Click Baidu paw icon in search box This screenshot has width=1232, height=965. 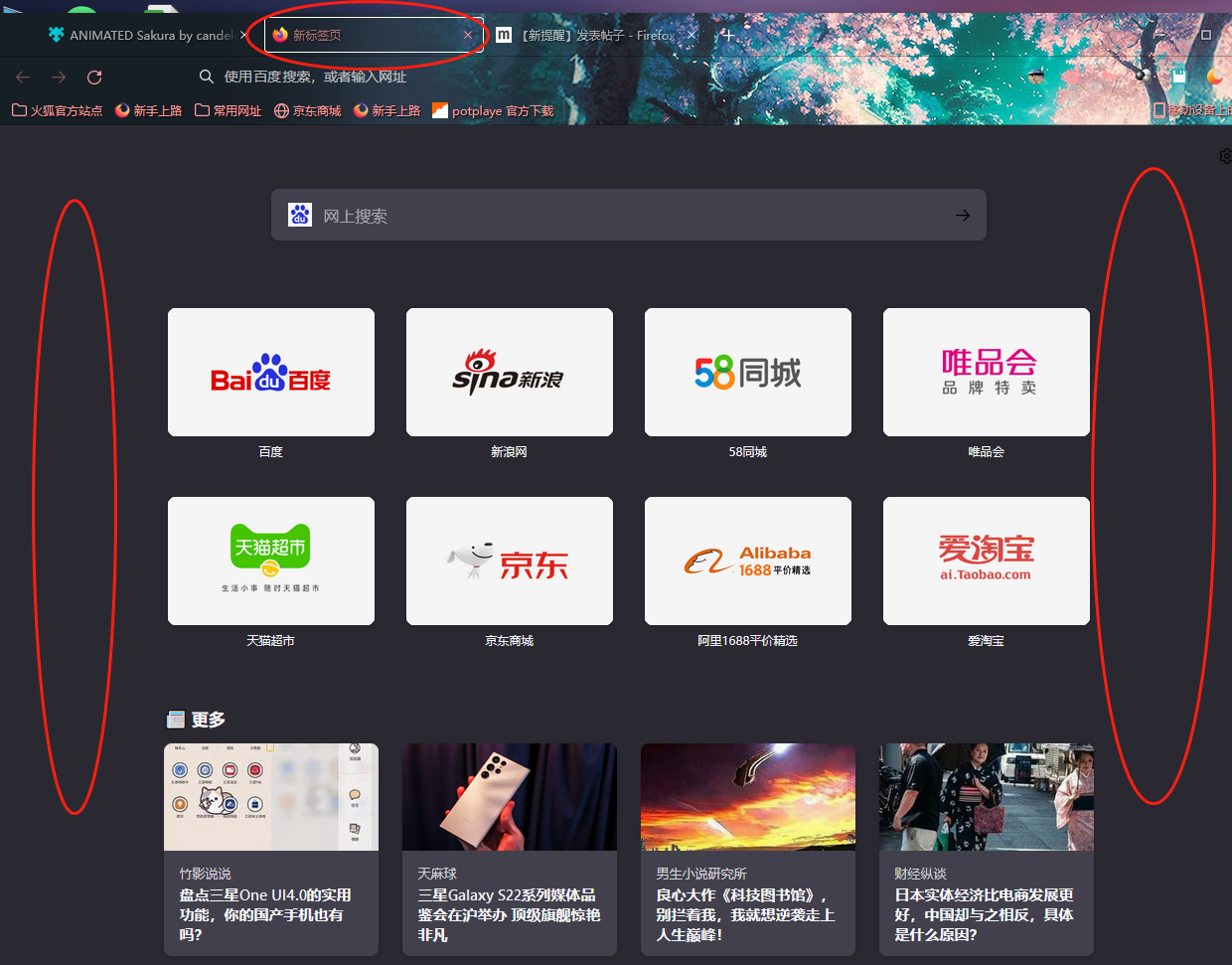[300, 215]
